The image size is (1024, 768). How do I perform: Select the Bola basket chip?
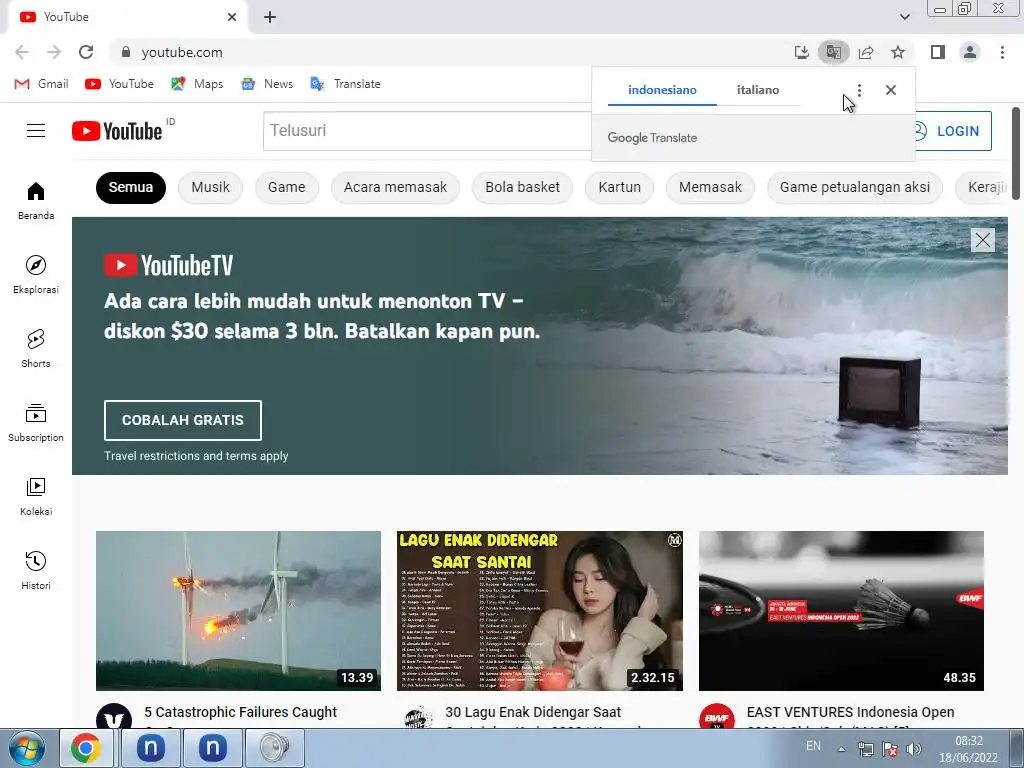point(522,187)
